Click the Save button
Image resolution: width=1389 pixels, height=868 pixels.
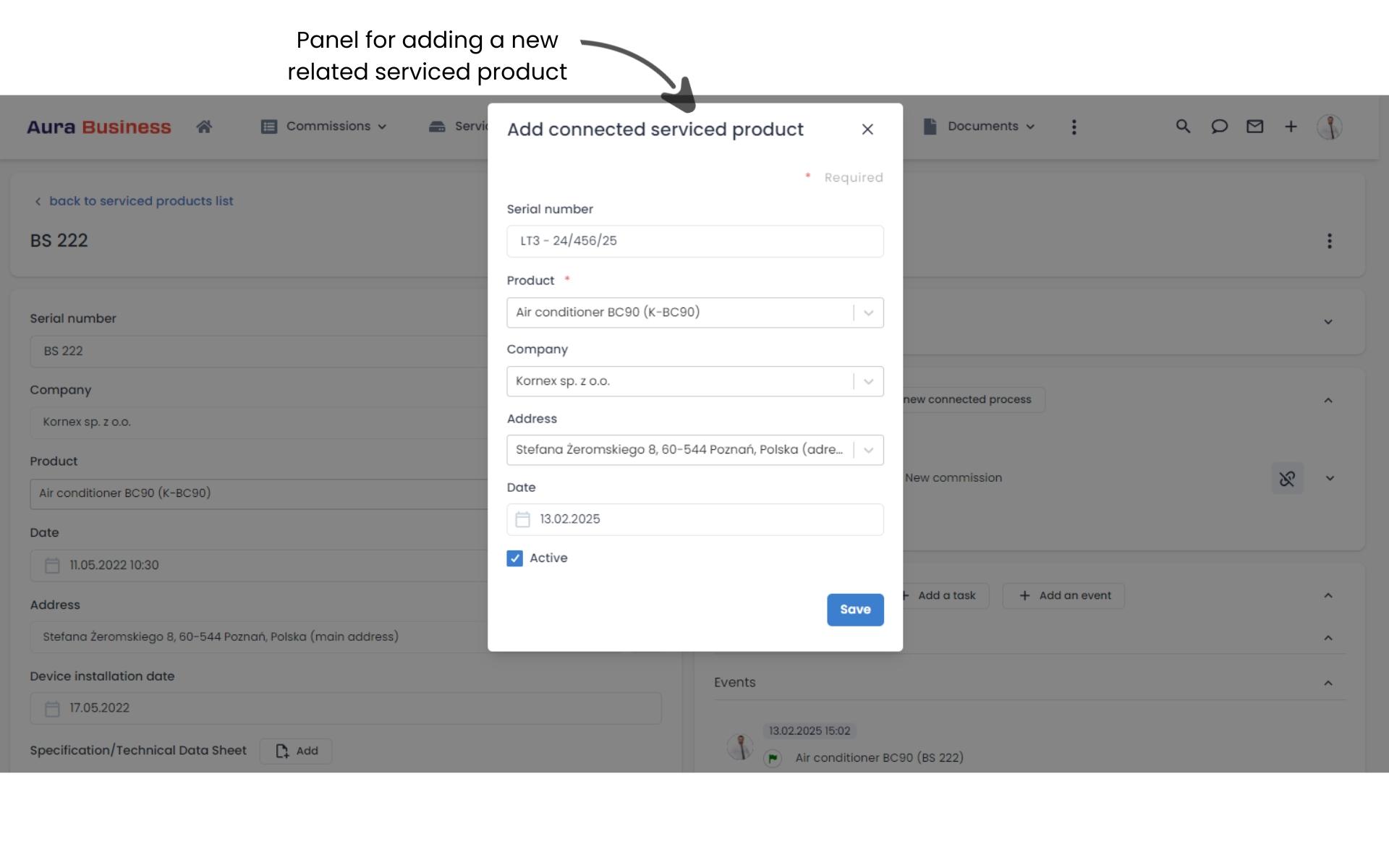click(x=855, y=610)
